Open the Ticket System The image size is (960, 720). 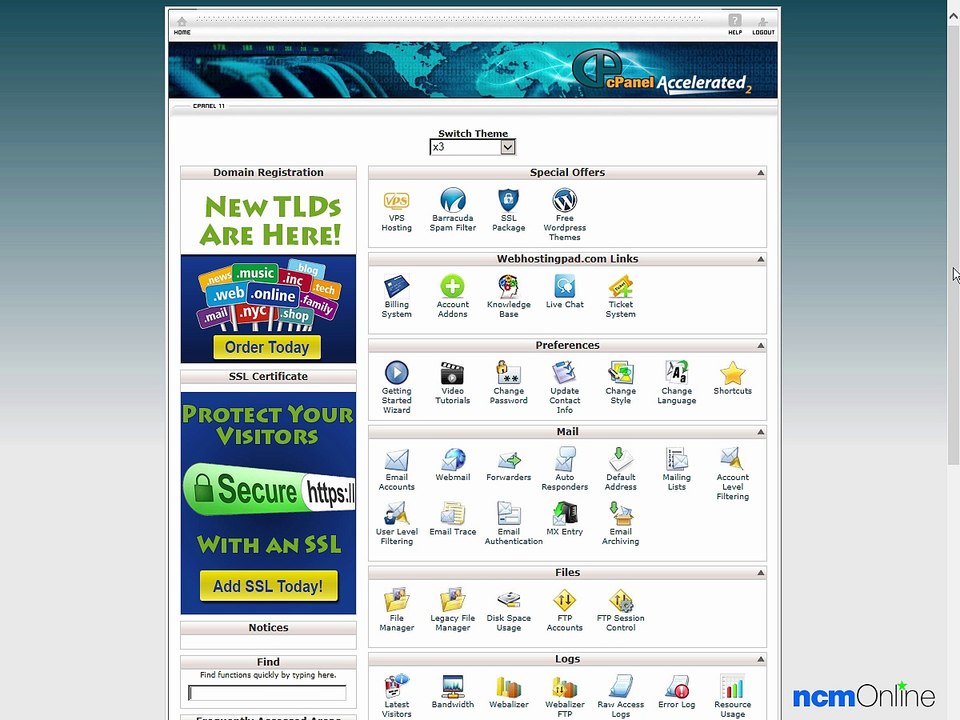620,298
